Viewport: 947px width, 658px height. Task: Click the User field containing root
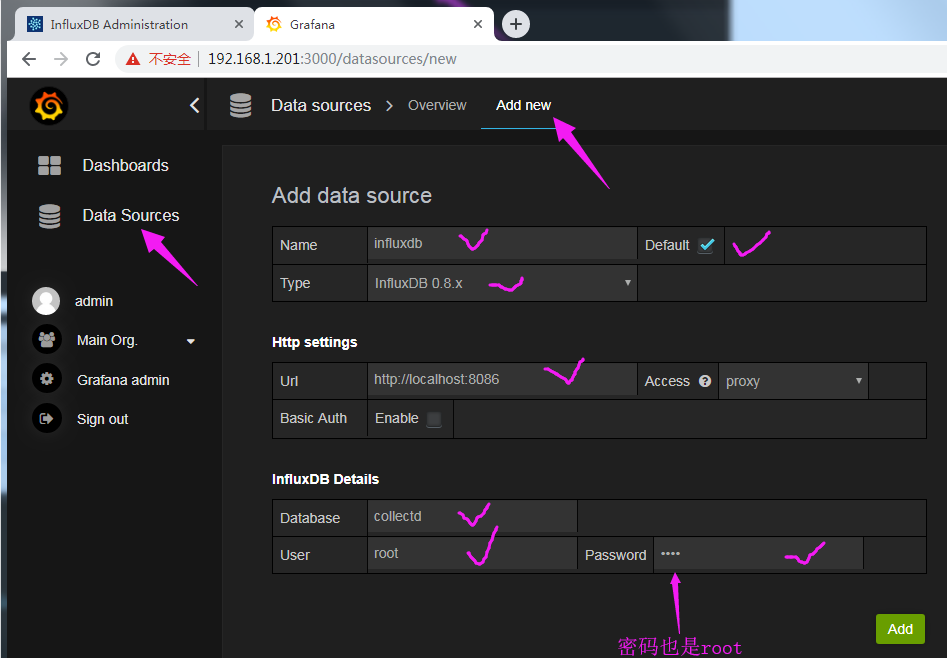pyautogui.click(x=472, y=553)
